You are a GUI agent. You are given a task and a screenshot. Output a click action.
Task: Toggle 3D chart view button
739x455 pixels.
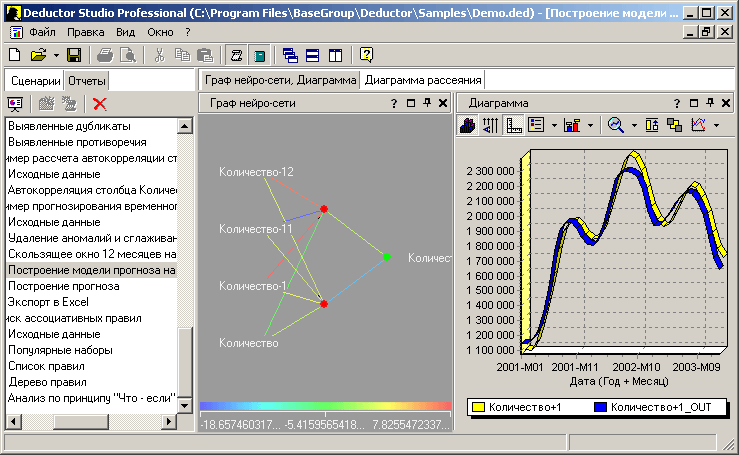[467, 125]
